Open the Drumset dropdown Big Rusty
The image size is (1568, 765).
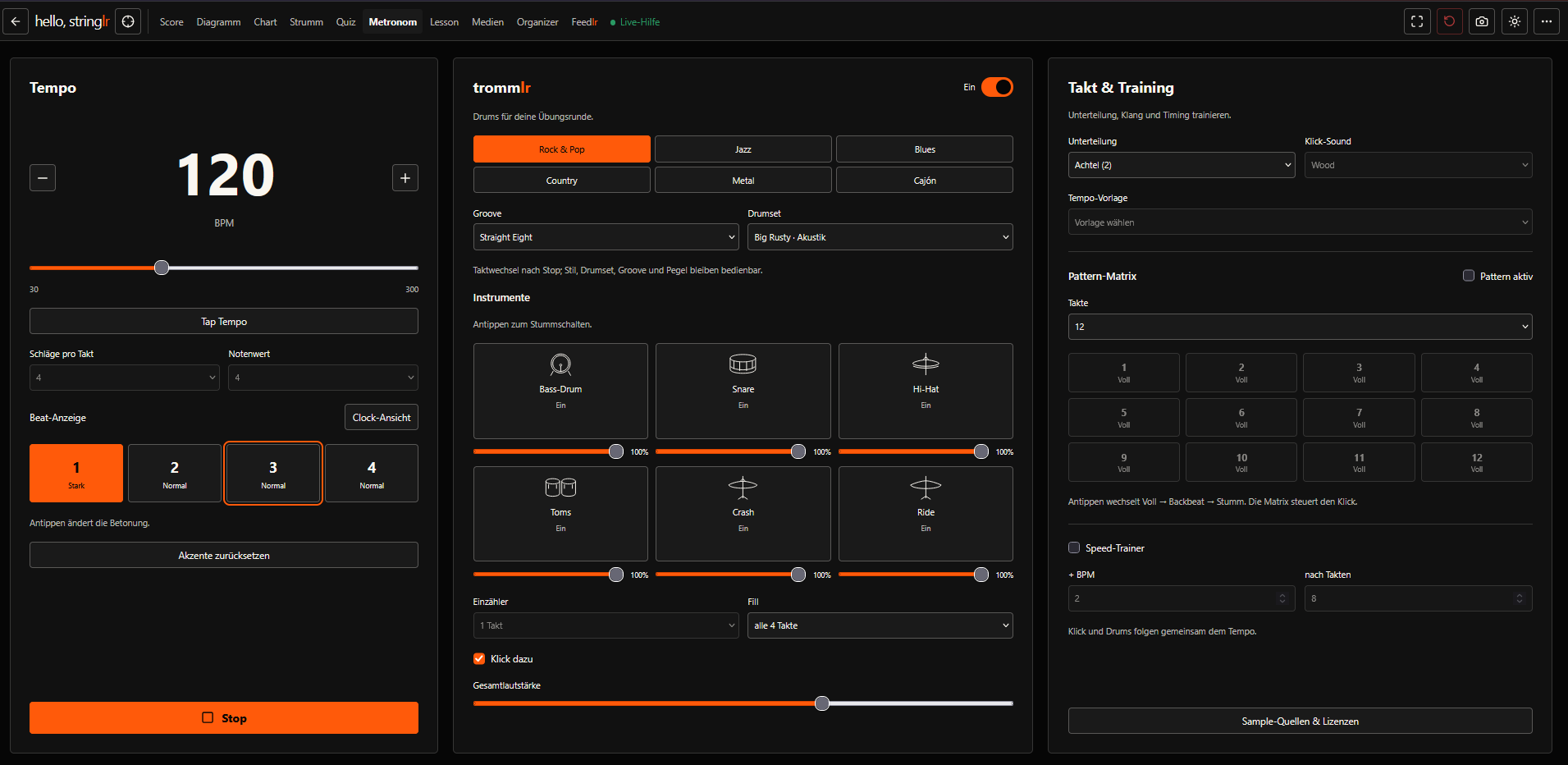coord(880,236)
